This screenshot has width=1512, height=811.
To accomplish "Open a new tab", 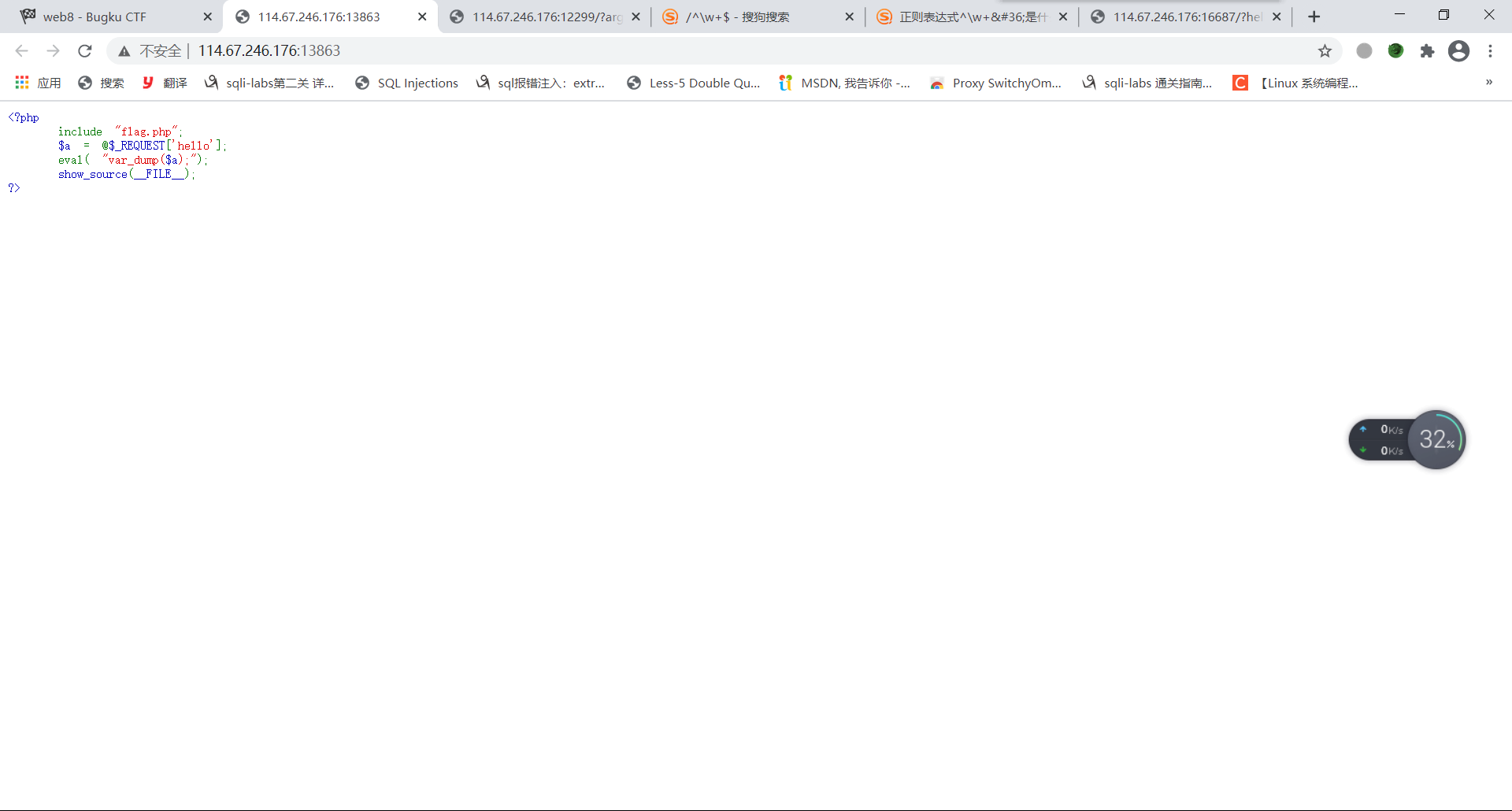I will pyautogui.click(x=1314, y=17).
